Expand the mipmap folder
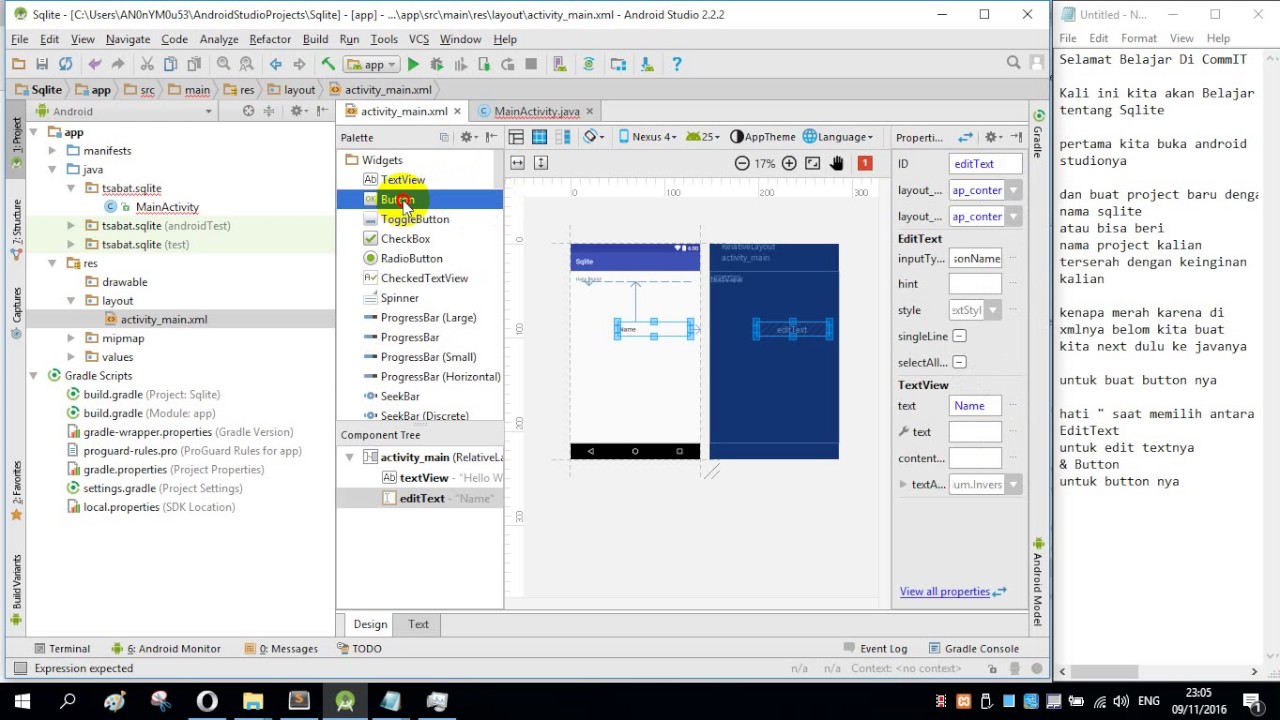 click(71, 338)
